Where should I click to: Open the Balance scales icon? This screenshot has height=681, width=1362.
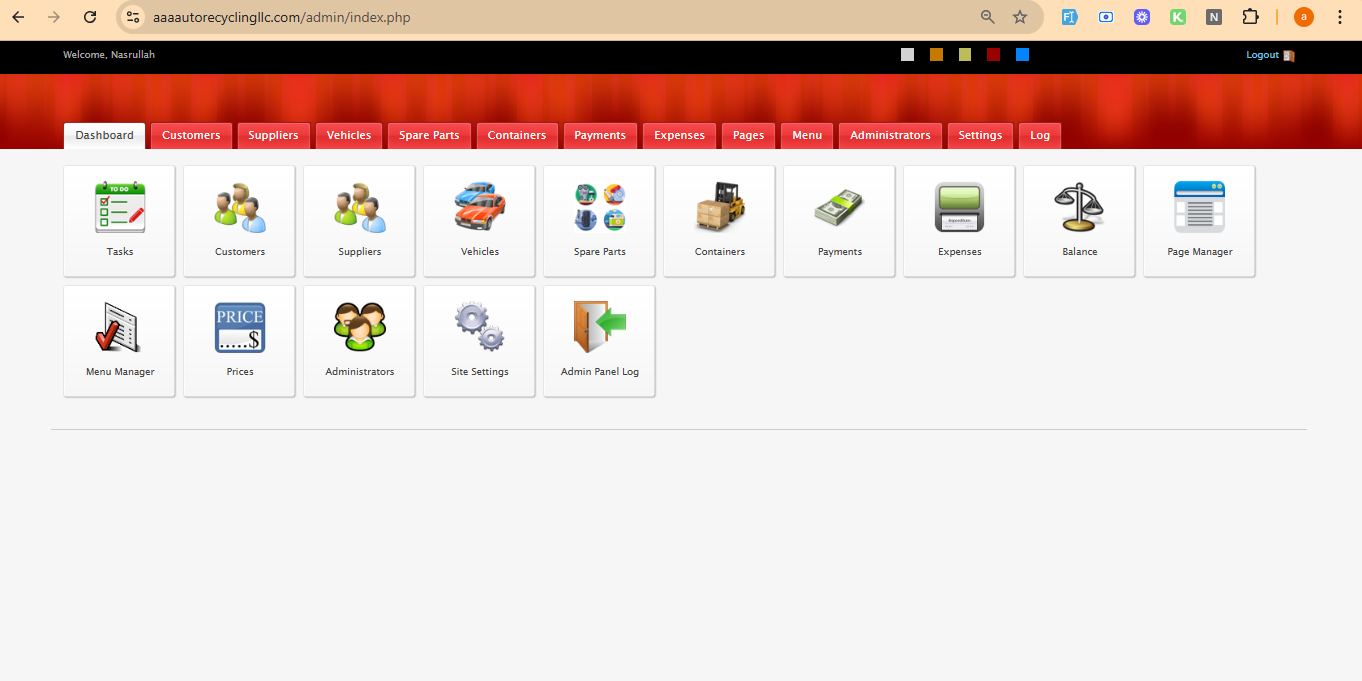click(x=1079, y=208)
